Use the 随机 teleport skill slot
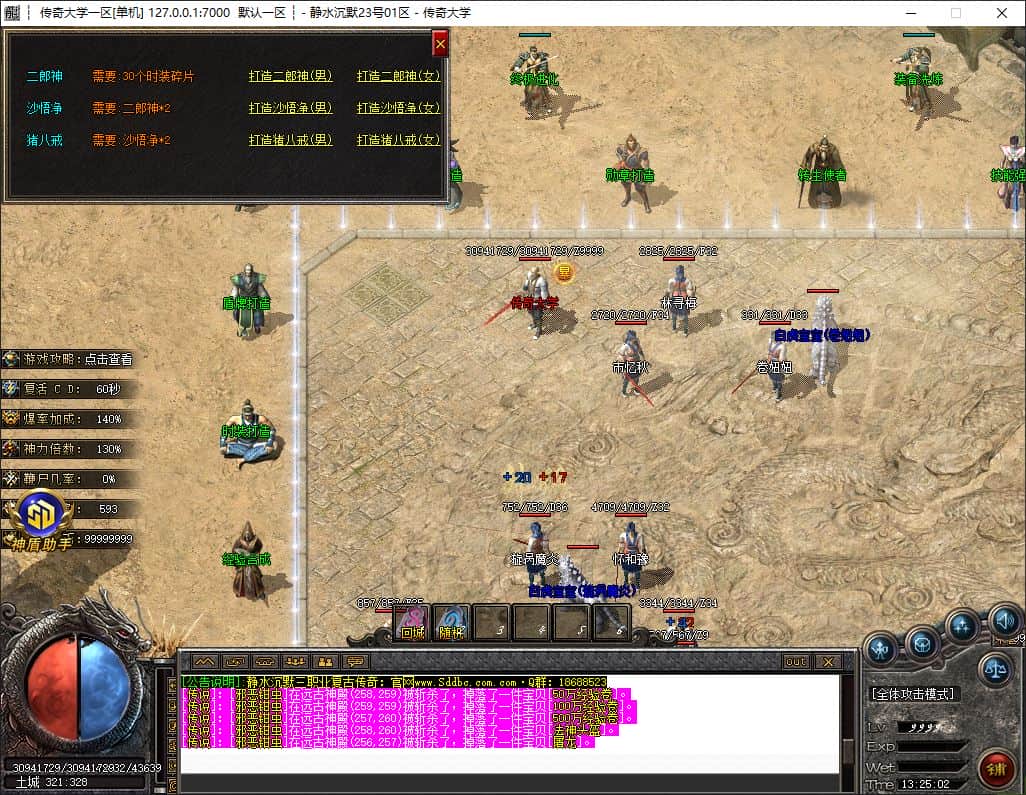The width and height of the screenshot is (1026, 795). pyautogui.click(x=451, y=623)
